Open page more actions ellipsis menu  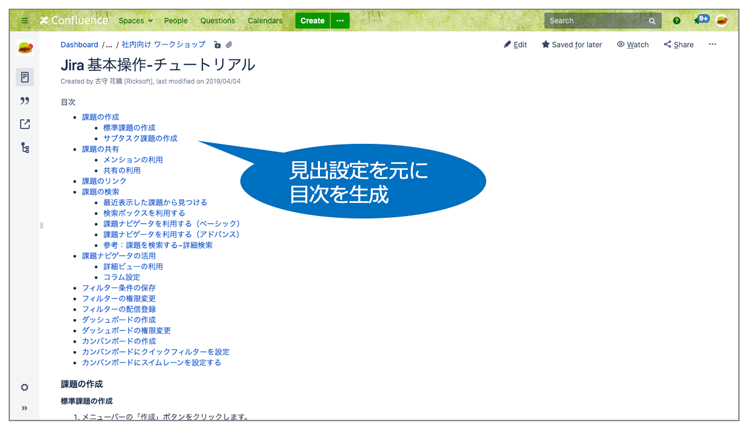coord(712,44)
